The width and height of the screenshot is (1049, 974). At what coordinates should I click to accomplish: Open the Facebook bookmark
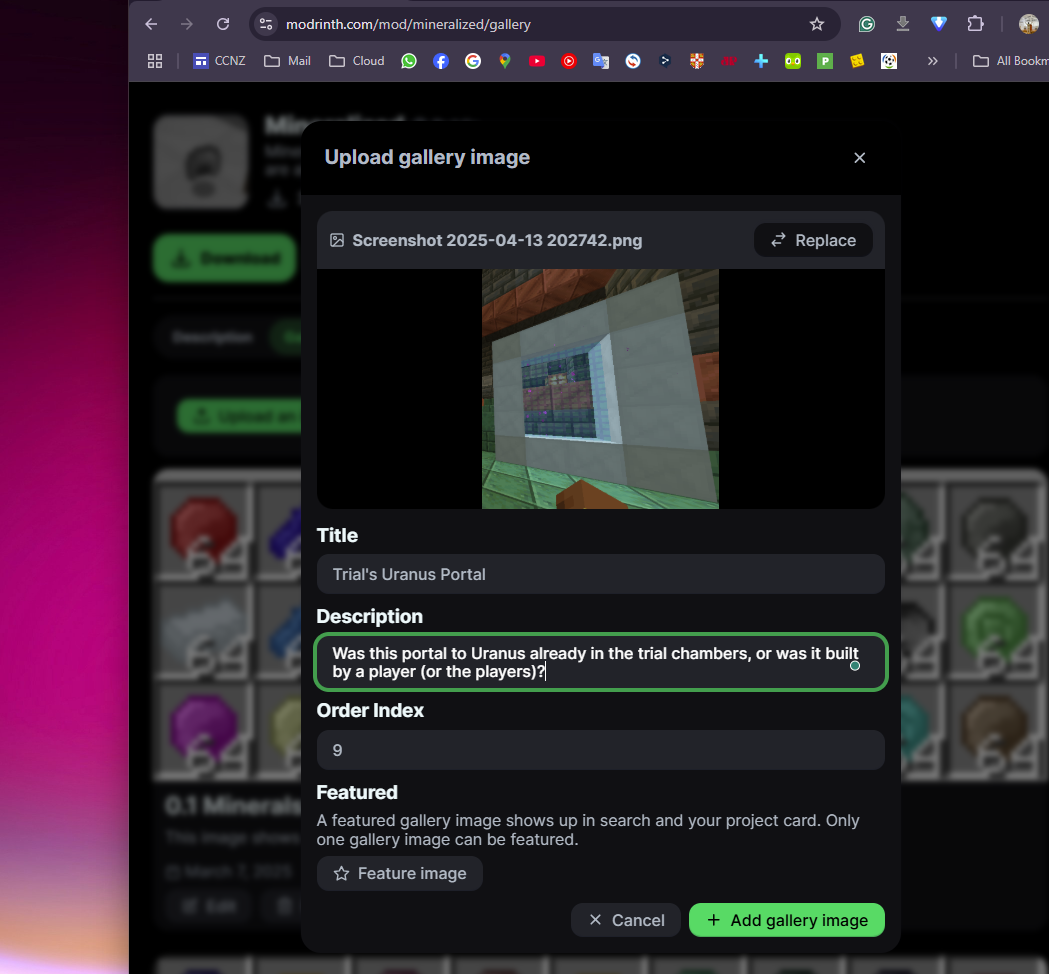coord(441,61)
